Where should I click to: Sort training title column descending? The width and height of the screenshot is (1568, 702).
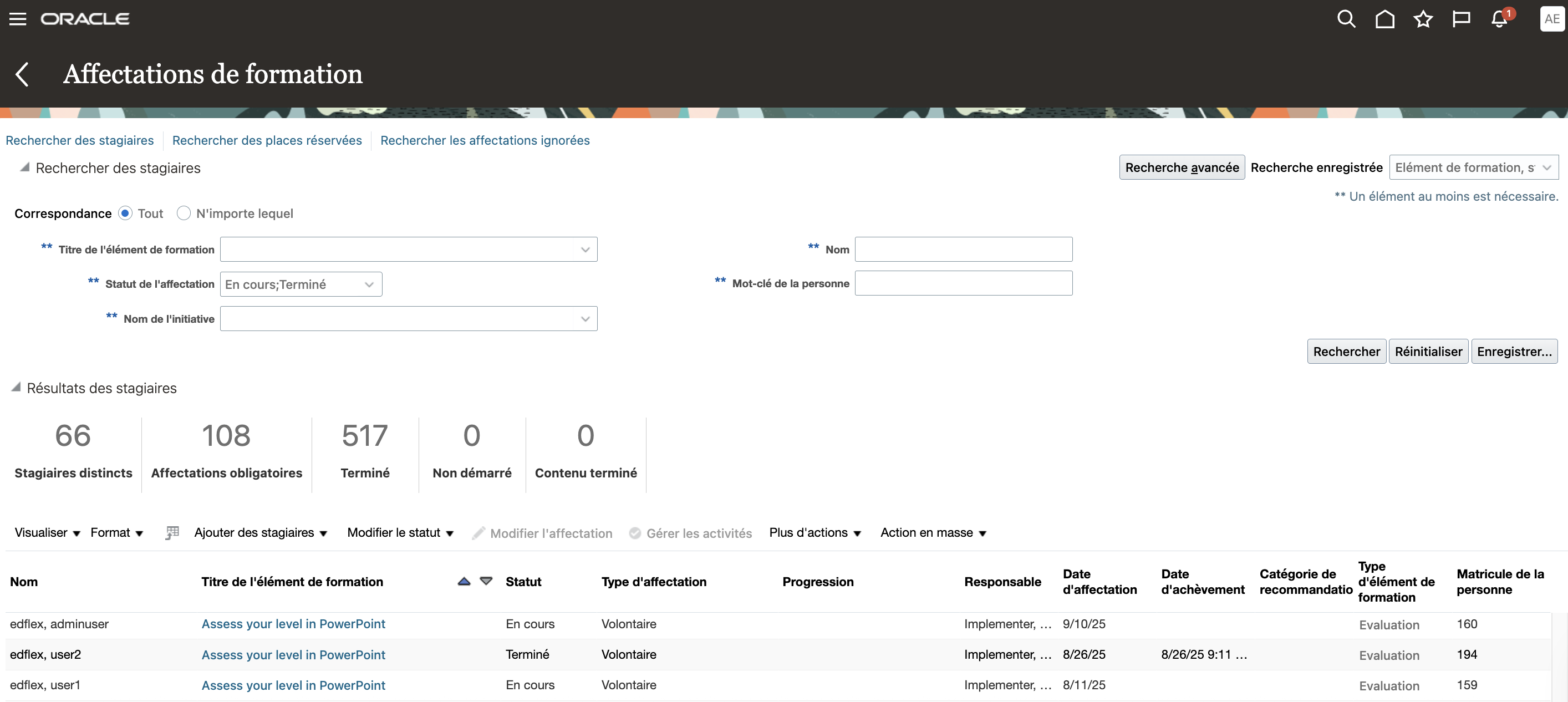point(486,582)
